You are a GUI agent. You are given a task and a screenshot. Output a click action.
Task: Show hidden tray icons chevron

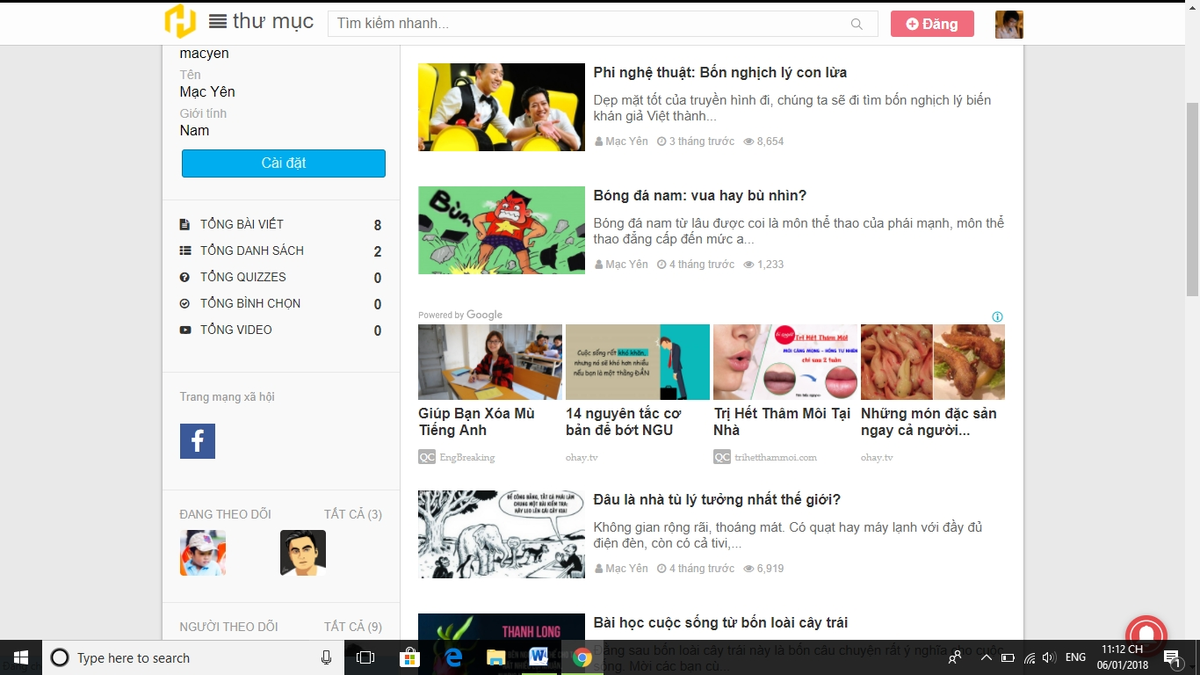coord(986,657)
